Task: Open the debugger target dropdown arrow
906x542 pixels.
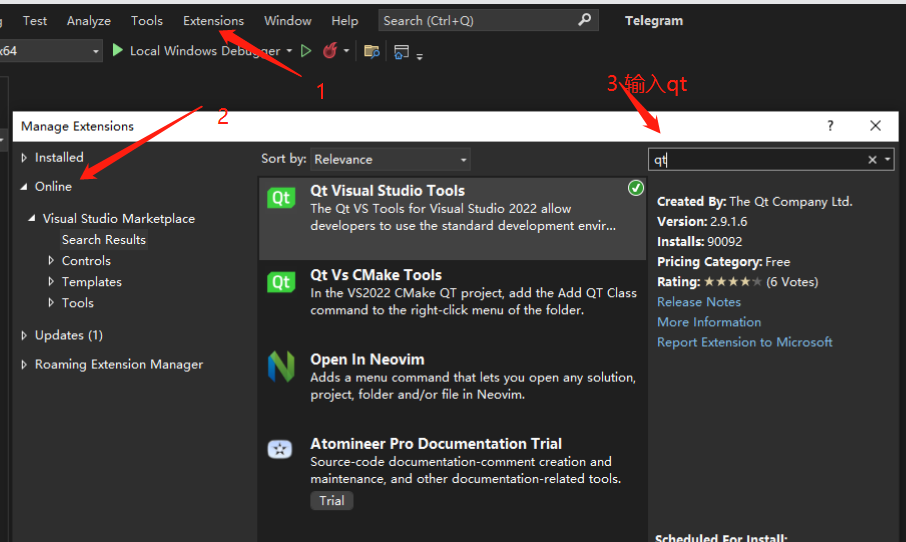Action: point(289,51)
